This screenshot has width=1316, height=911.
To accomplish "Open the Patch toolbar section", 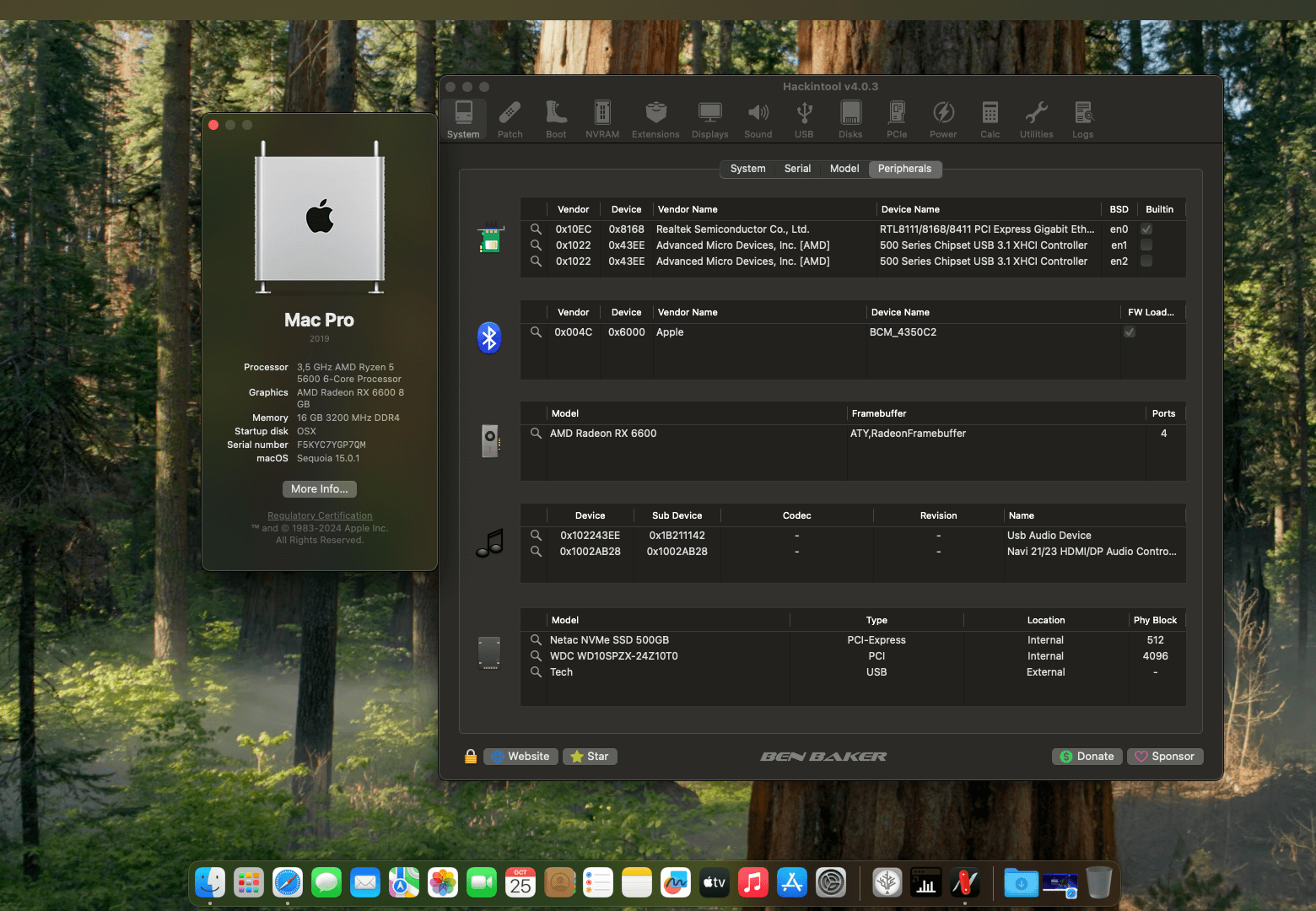I will 510,120.
